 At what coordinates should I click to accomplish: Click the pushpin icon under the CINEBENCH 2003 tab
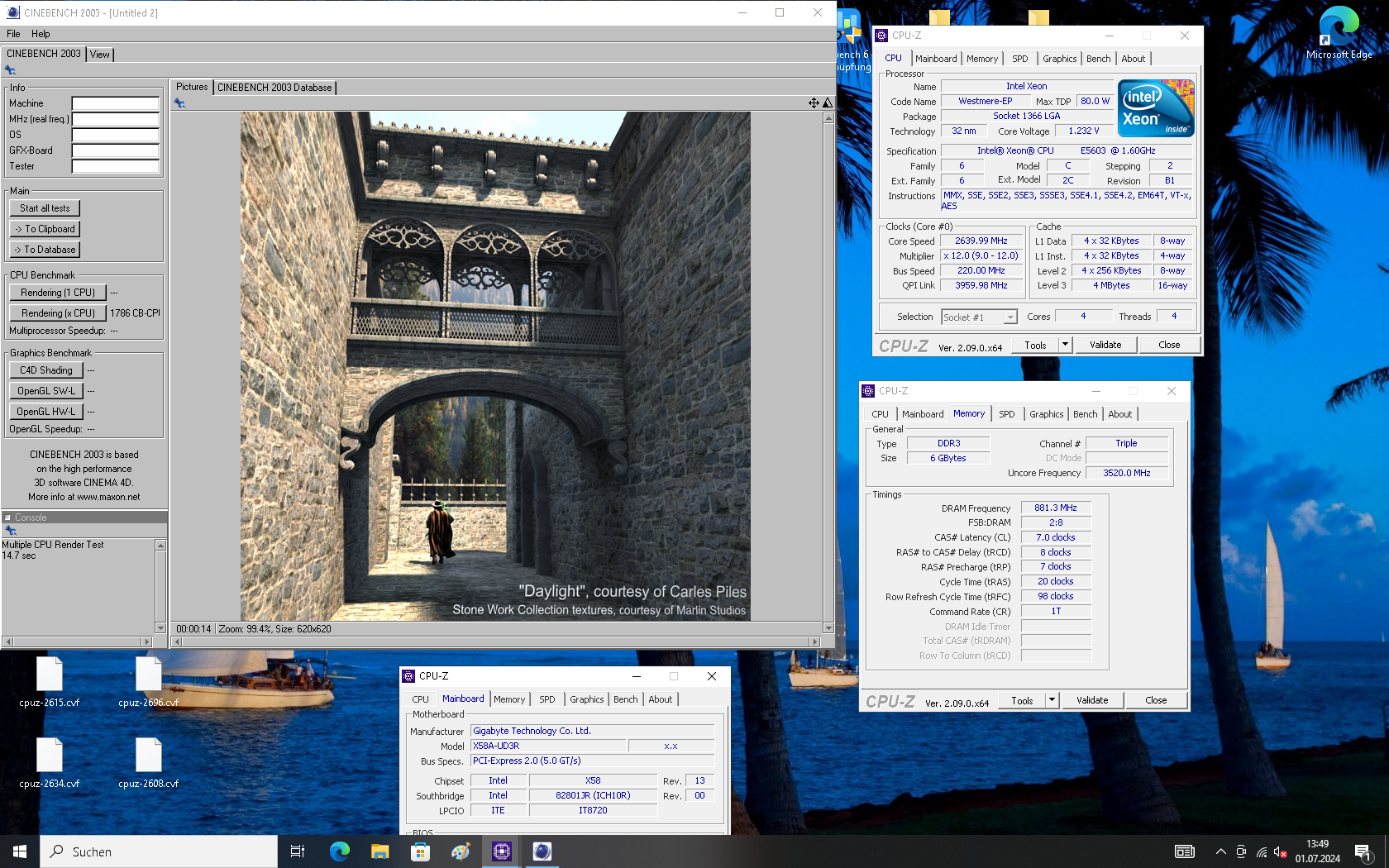(x=11, y=70)
